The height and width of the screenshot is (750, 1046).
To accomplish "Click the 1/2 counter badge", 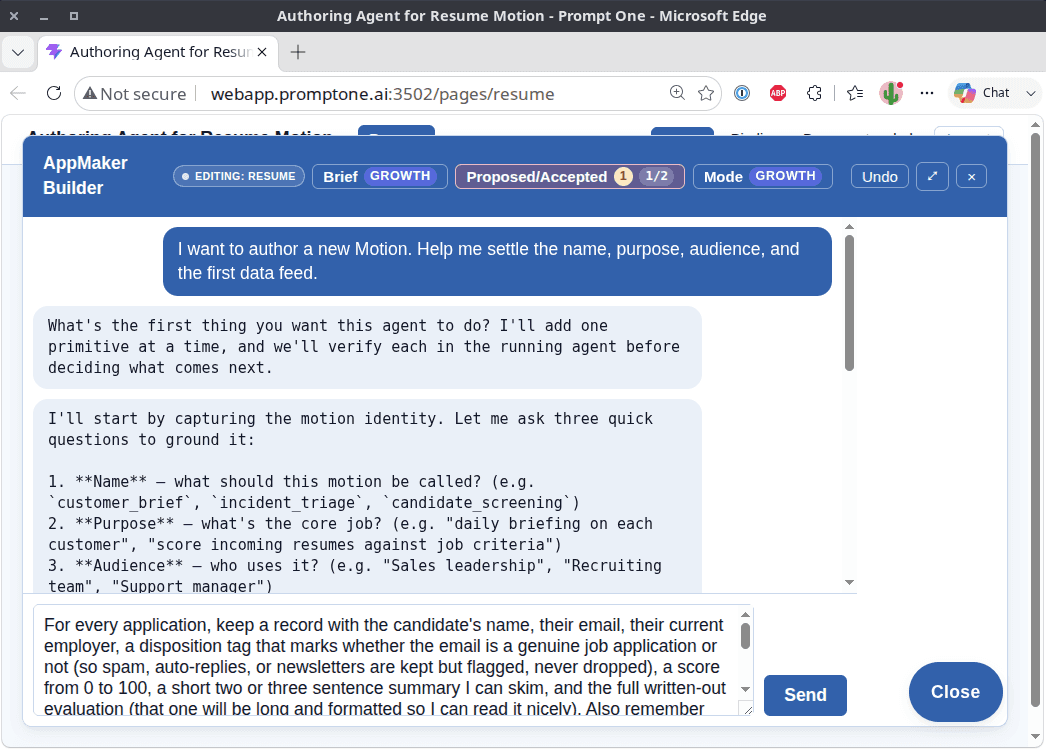I will point(656,176).
